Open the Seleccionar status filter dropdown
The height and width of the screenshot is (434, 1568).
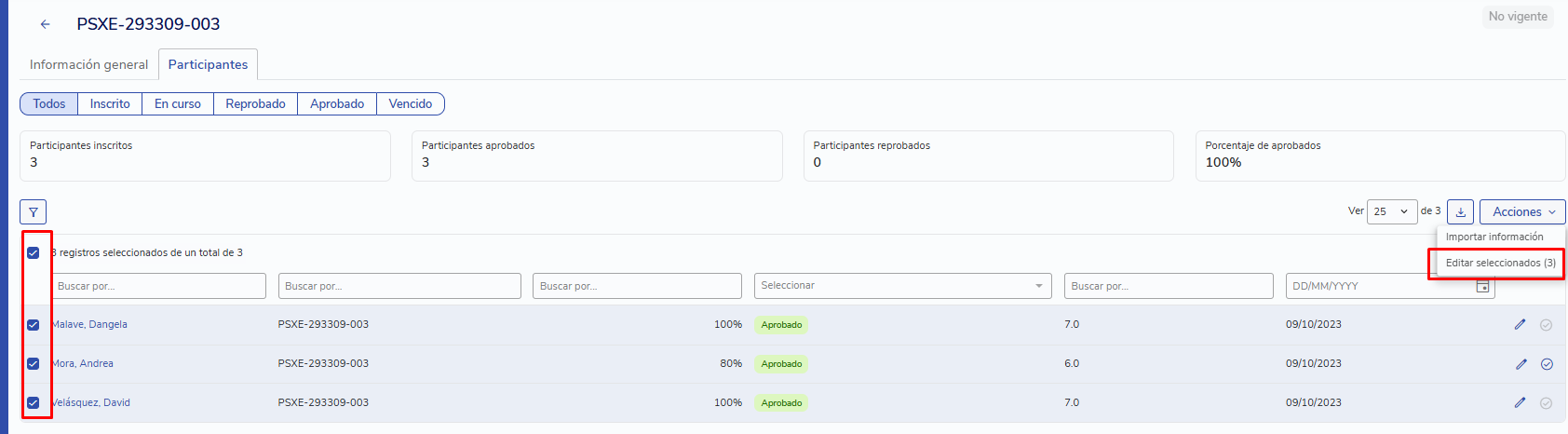coord(902,286)
